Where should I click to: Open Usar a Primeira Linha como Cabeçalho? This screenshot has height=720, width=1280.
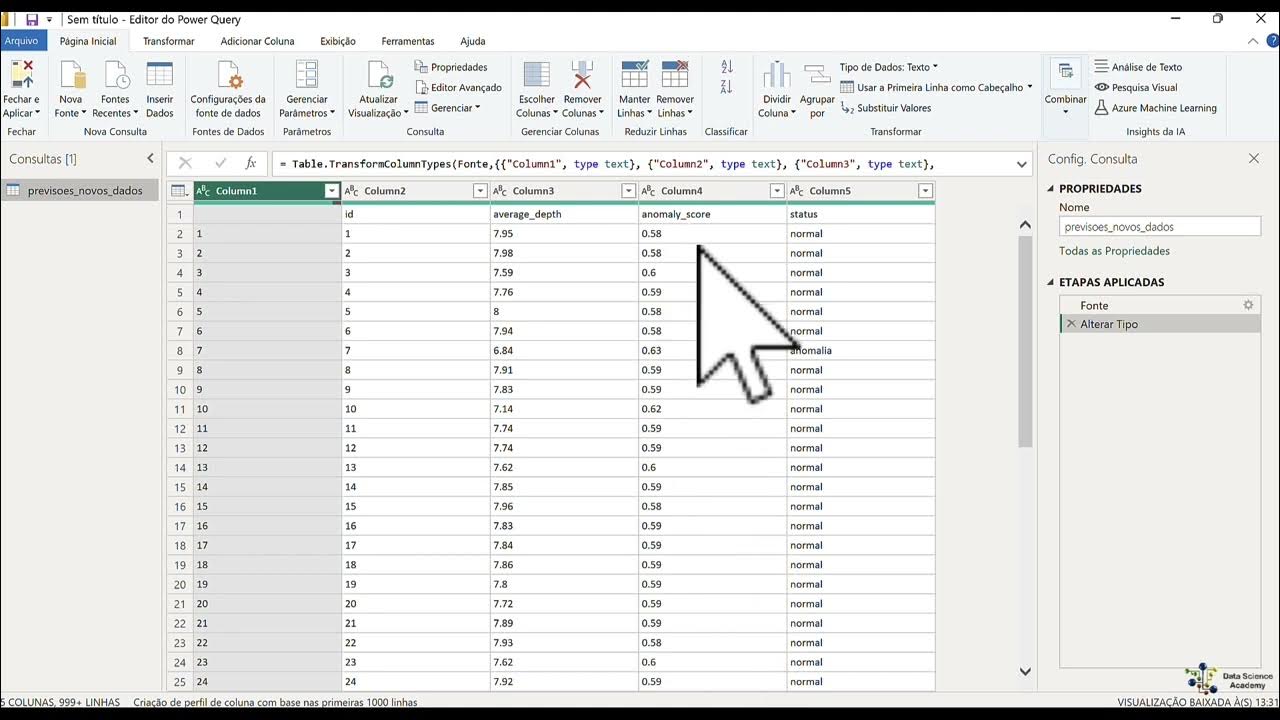click(936, 87)
